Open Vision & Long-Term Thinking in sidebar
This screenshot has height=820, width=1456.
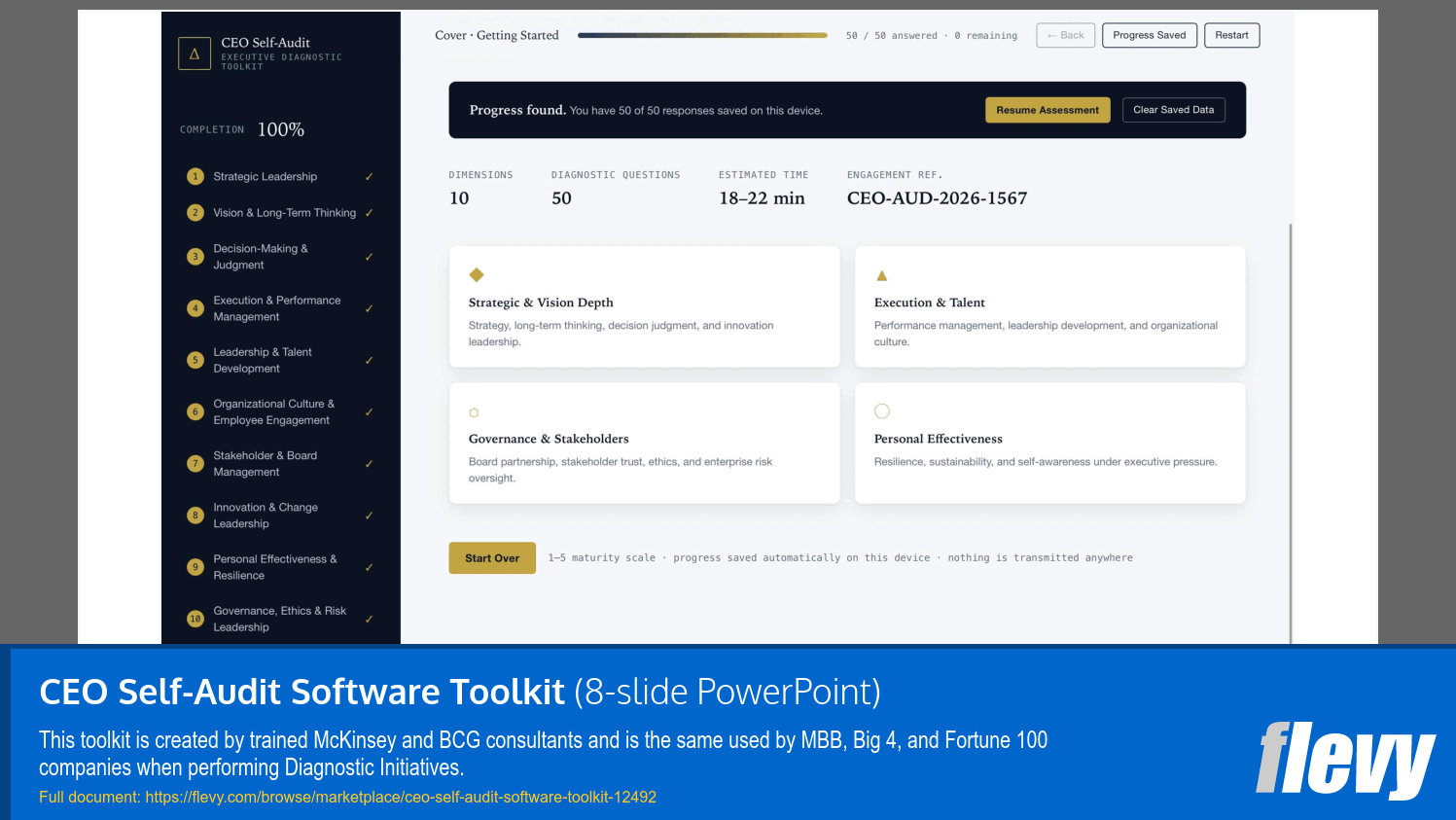pos(281,213)
